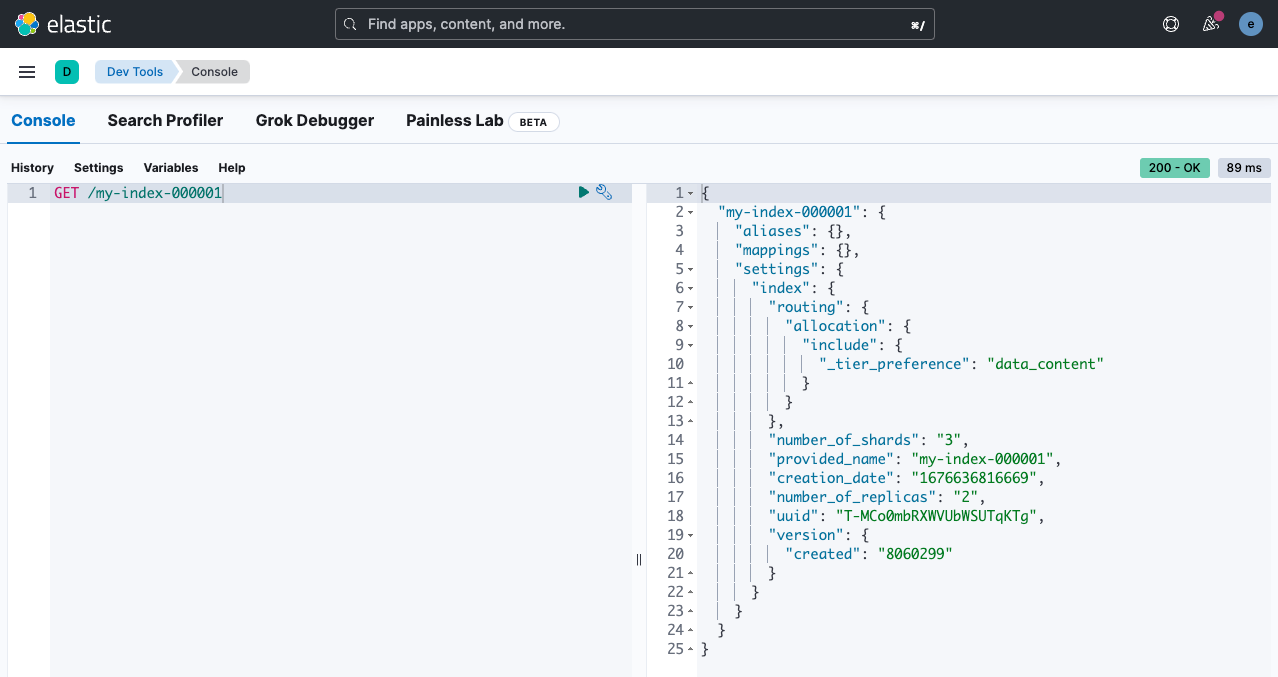Go to the Dev Tools breadcrumb
Viewport: 1278px width, 677px height.
135,72
